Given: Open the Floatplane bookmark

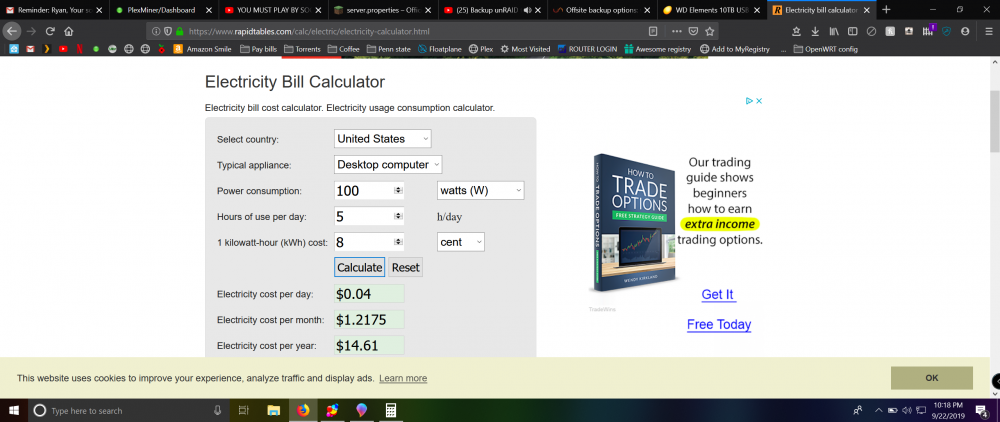Looking at the screenshot, I should click(x=440, y=48).
